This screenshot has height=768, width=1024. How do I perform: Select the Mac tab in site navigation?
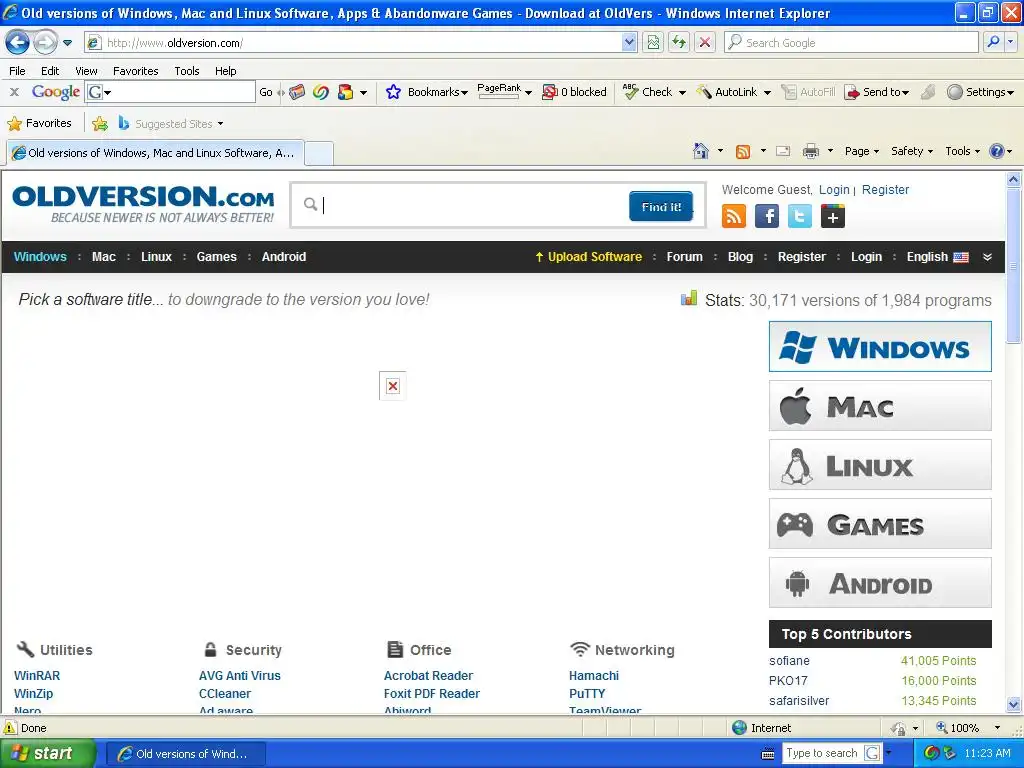pyautogui.click(x=104, y=257)
